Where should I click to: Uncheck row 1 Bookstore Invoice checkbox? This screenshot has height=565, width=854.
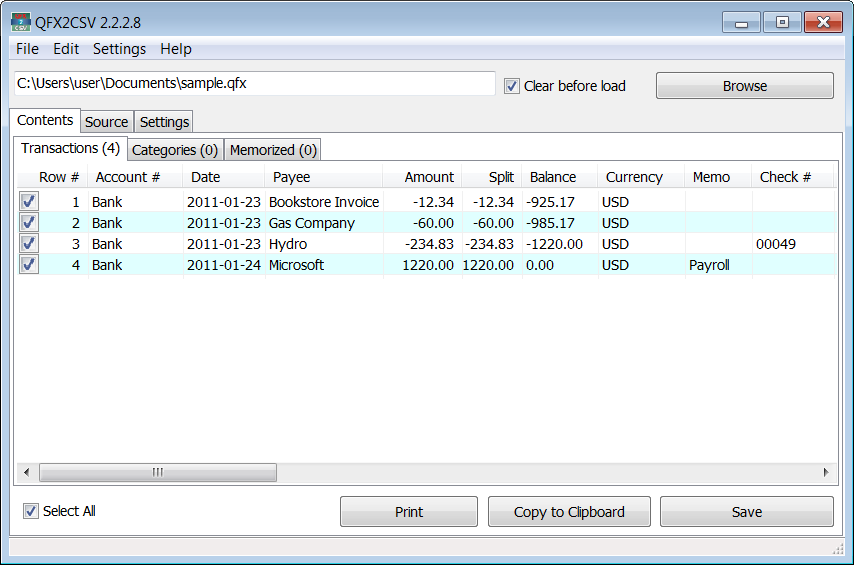tap(29, 202)
